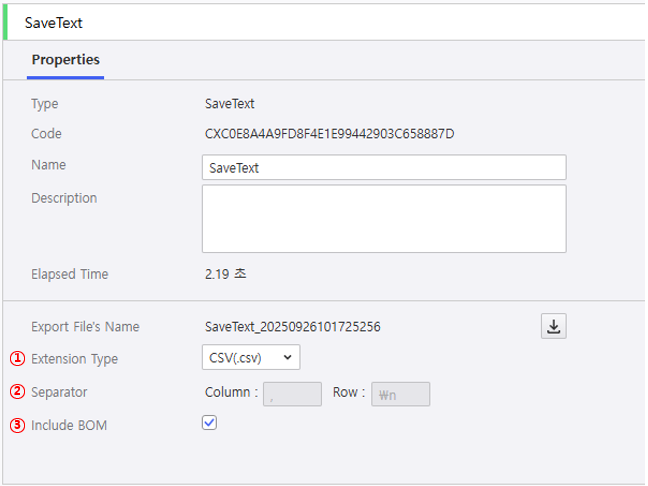648x486 pixels.
Task: Click the export file name SaveText_20250926101725256
Action: tap(292, 327)
